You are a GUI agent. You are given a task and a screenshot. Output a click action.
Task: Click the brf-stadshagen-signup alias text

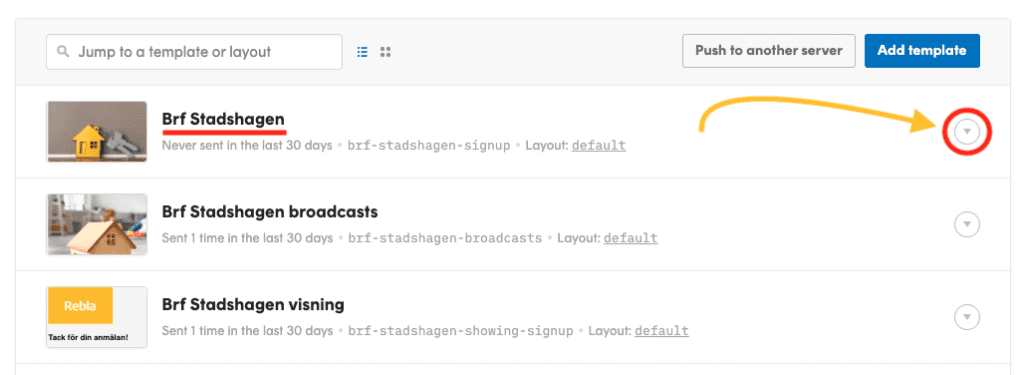[429, 145]
